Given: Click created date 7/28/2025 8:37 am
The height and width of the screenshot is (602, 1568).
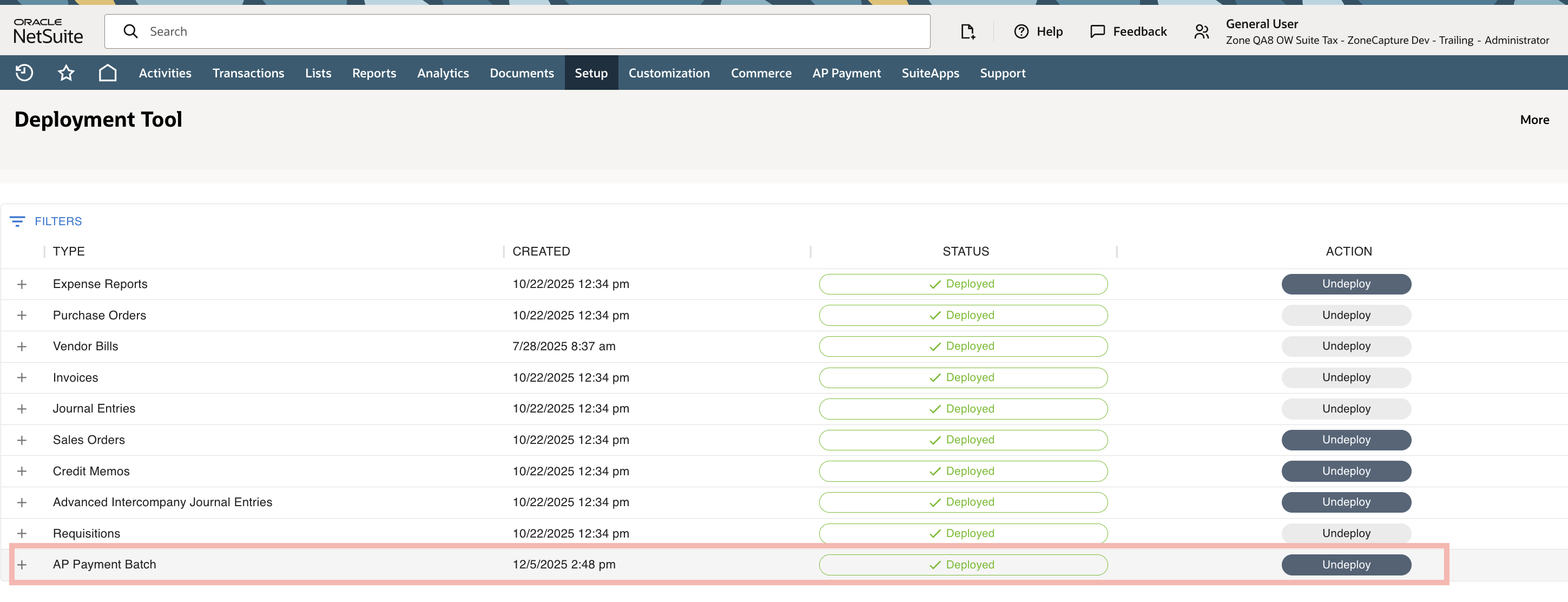Looking at the screenshot, I should (564, 346).
